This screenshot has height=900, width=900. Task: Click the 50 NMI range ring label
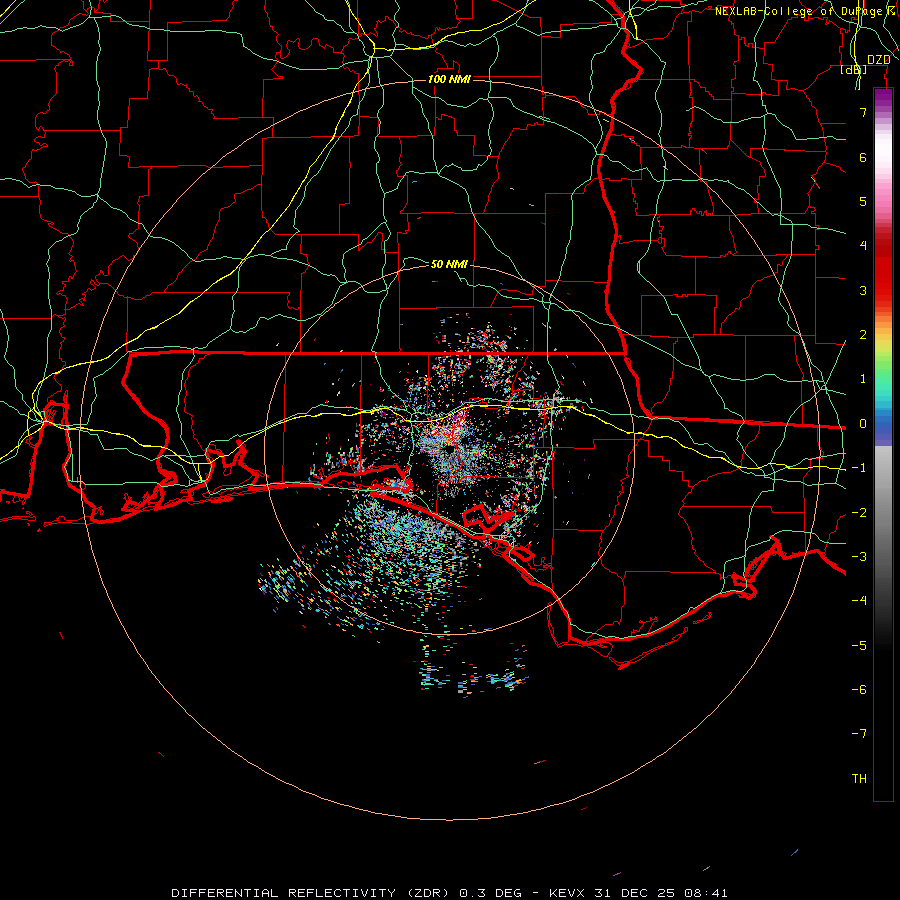click(x=449, y=264)
